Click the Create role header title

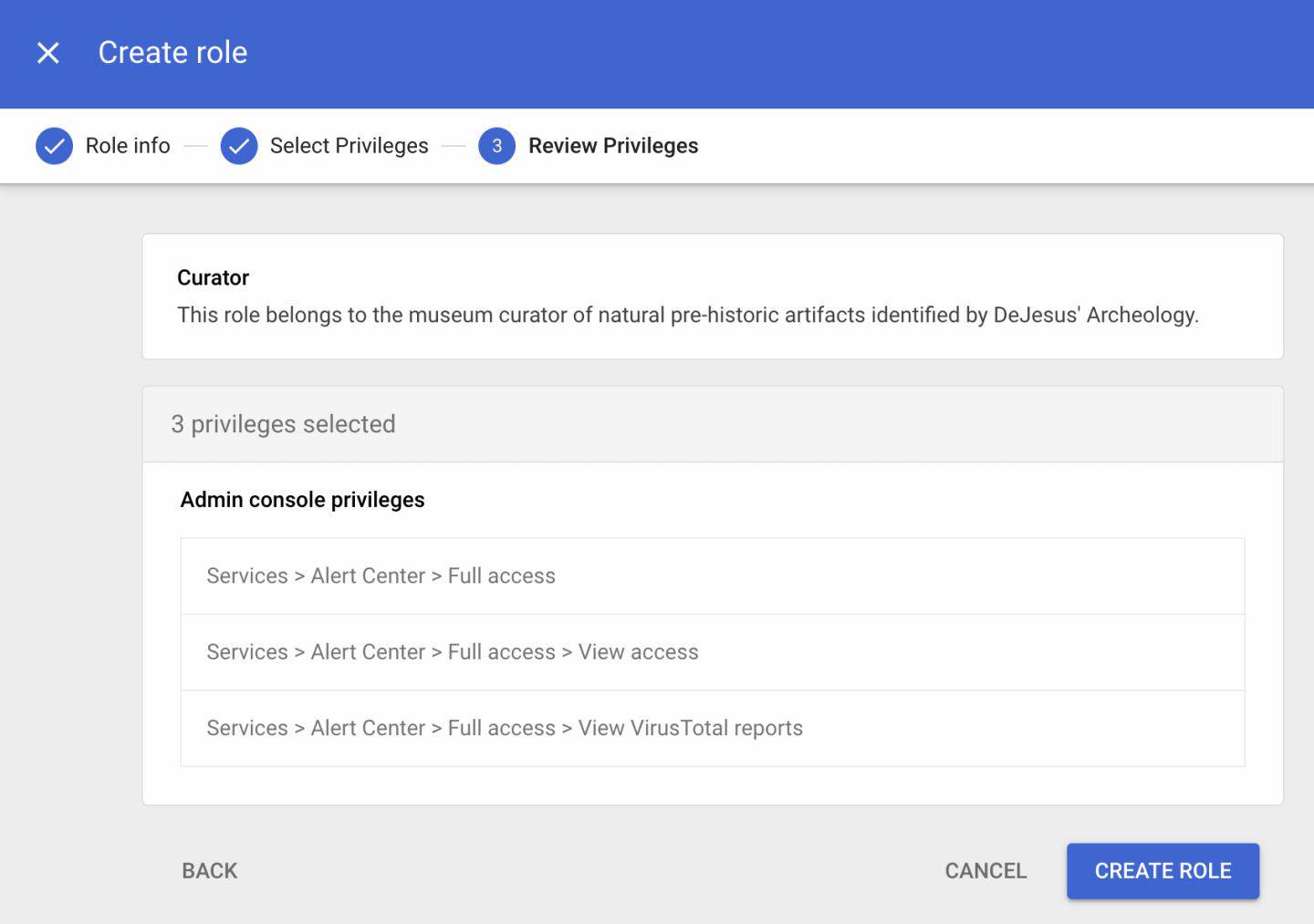[172, 52]
